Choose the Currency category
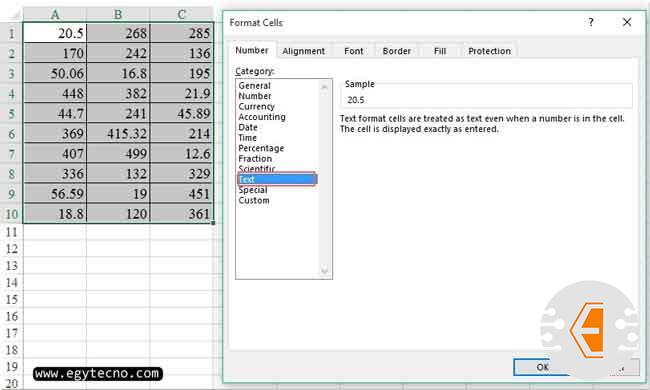This screenshot has width=650, height=390. pyautogui.click(x=256, y=107)
